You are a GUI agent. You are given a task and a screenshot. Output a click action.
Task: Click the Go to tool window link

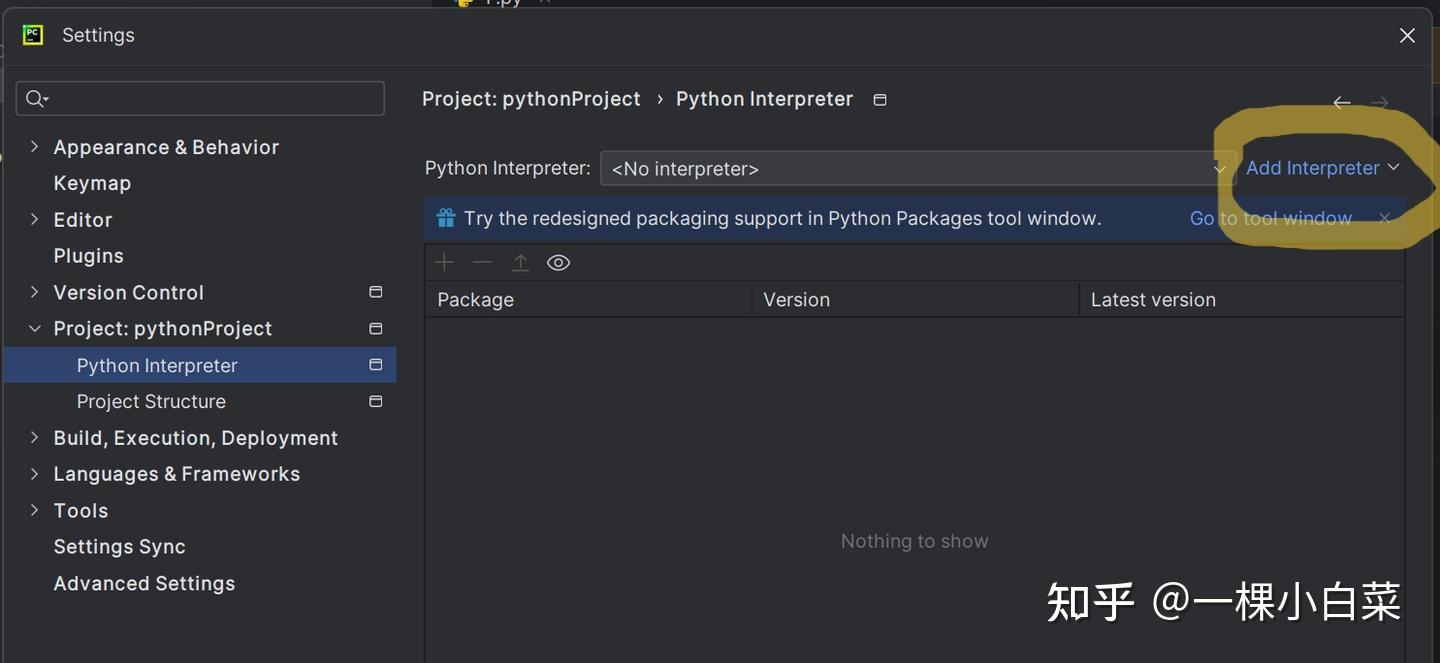[x=1270, y=218]
